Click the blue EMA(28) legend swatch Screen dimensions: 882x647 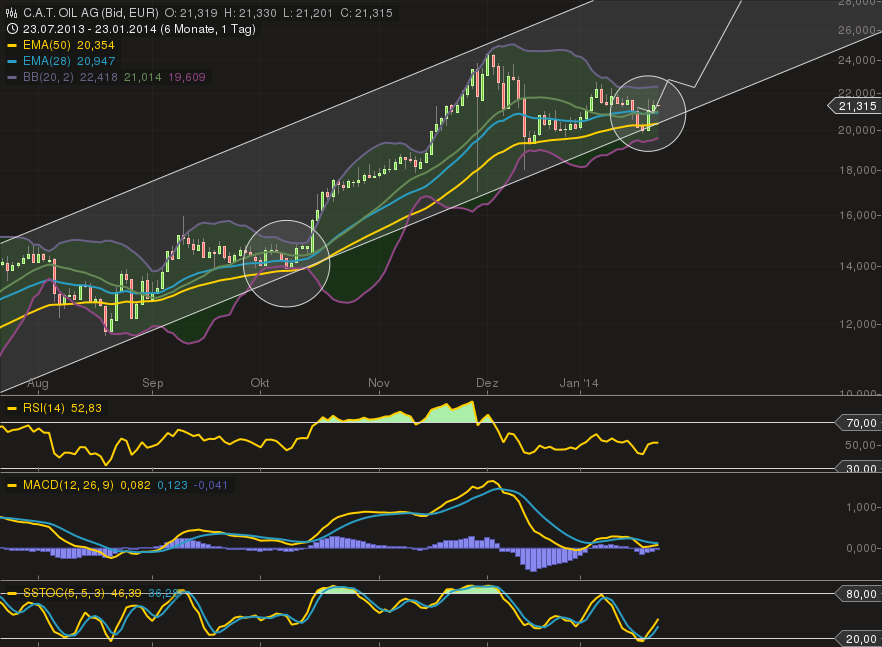pos(12,61)
